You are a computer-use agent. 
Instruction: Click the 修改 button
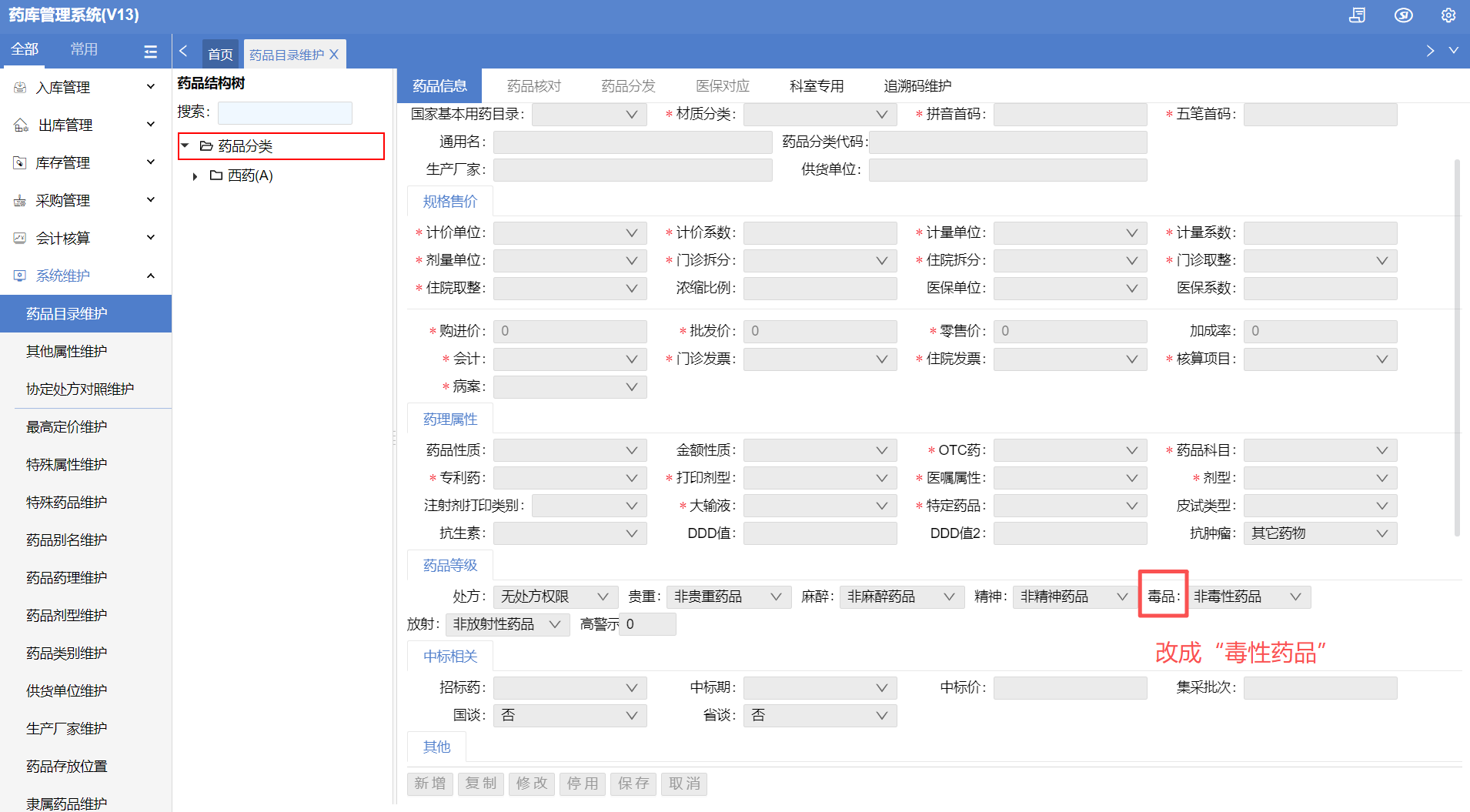coord(532,784)
